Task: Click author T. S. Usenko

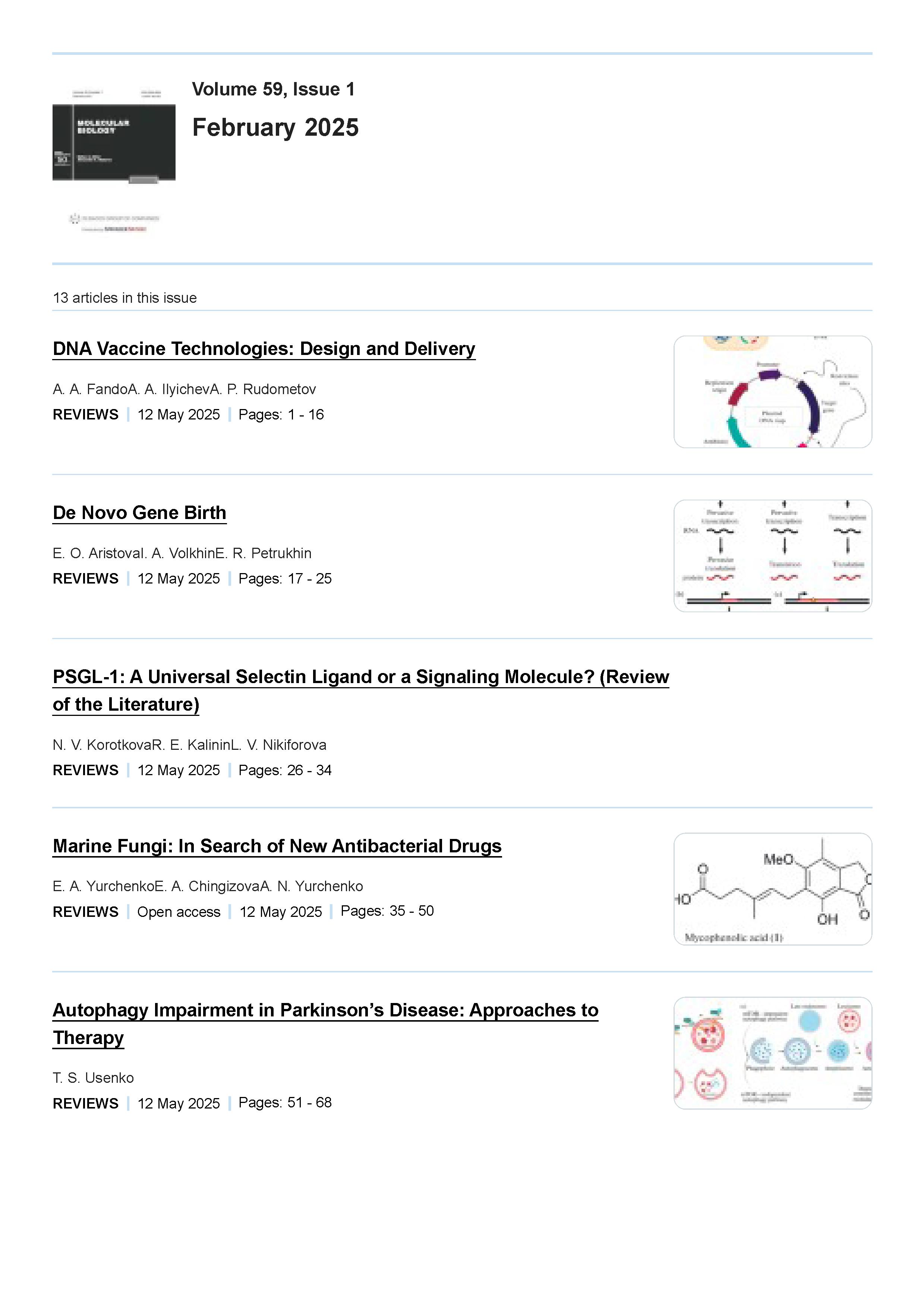Action: (93, 1078)
